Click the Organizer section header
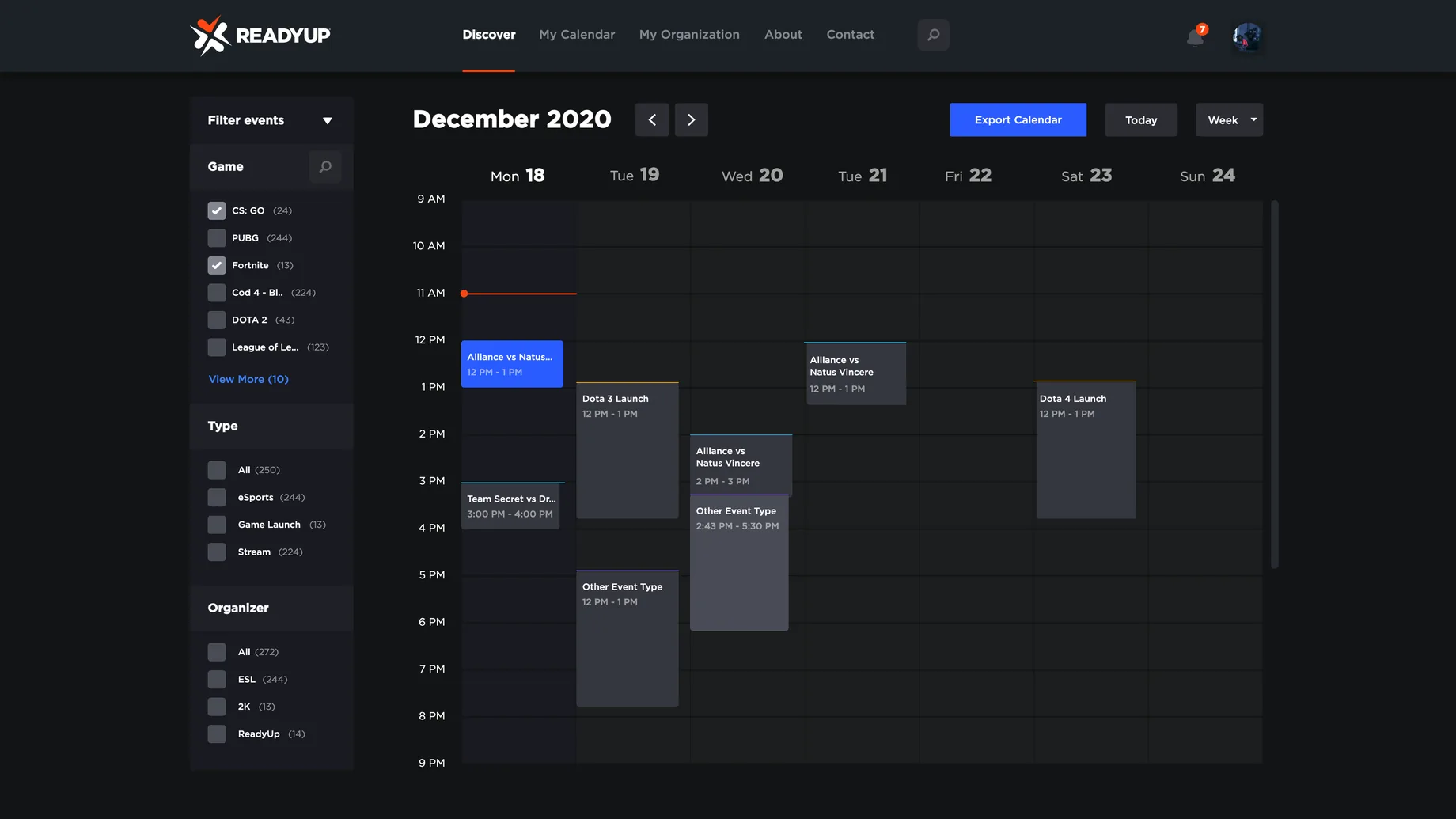 pos(271,609)
